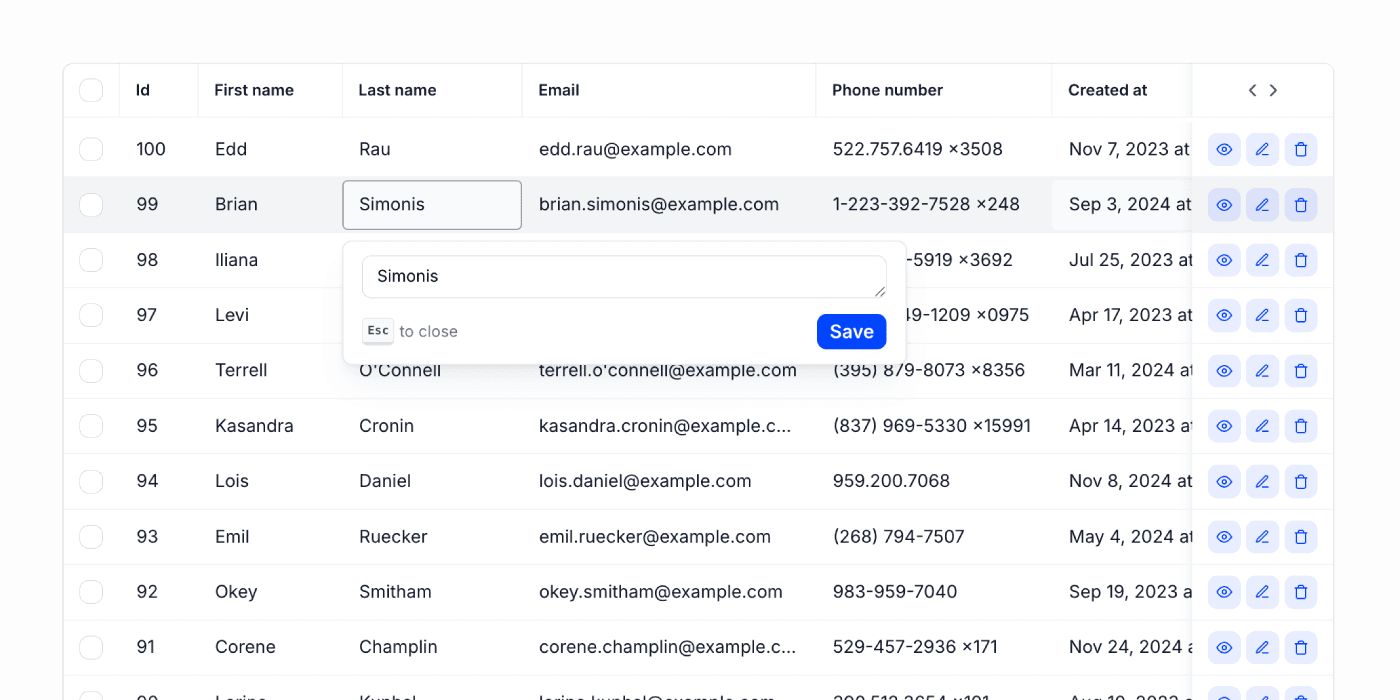Save the edited last name
Viewport: 1400px width, 700px height.
pos(851,332)
